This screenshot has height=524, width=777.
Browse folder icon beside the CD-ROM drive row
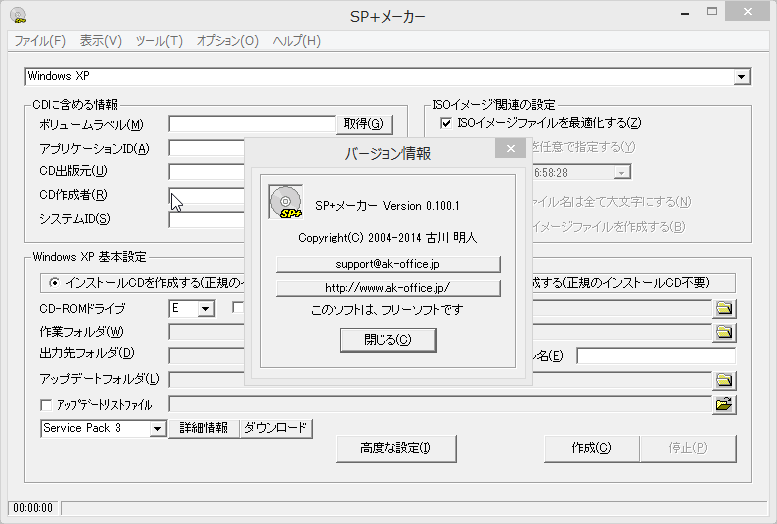[x=724, y=308]
